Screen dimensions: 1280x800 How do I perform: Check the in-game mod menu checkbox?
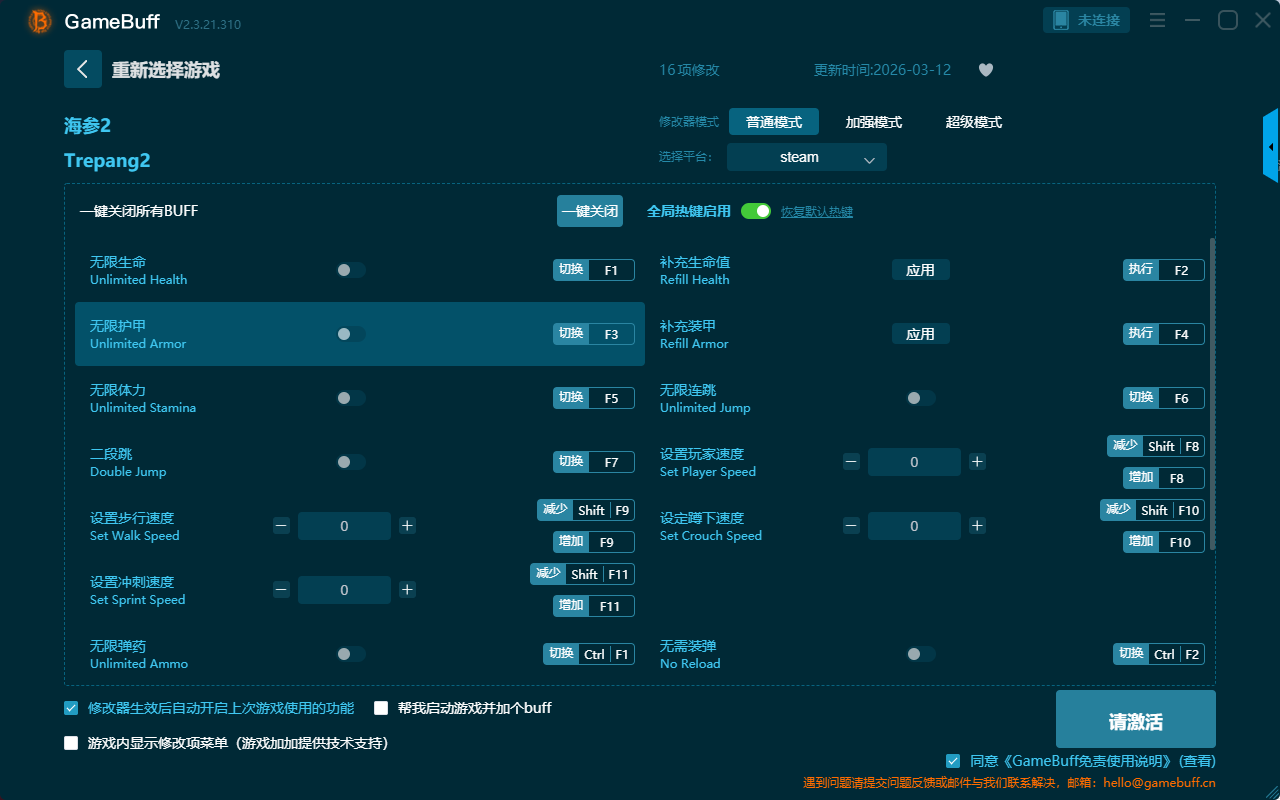[x=71, y=743]
